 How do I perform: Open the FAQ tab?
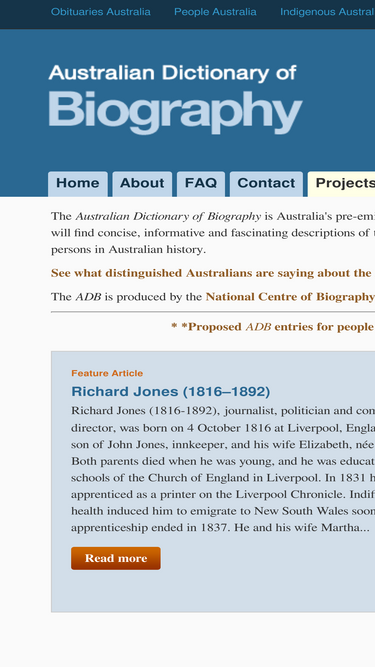click(x=201, y=184)
